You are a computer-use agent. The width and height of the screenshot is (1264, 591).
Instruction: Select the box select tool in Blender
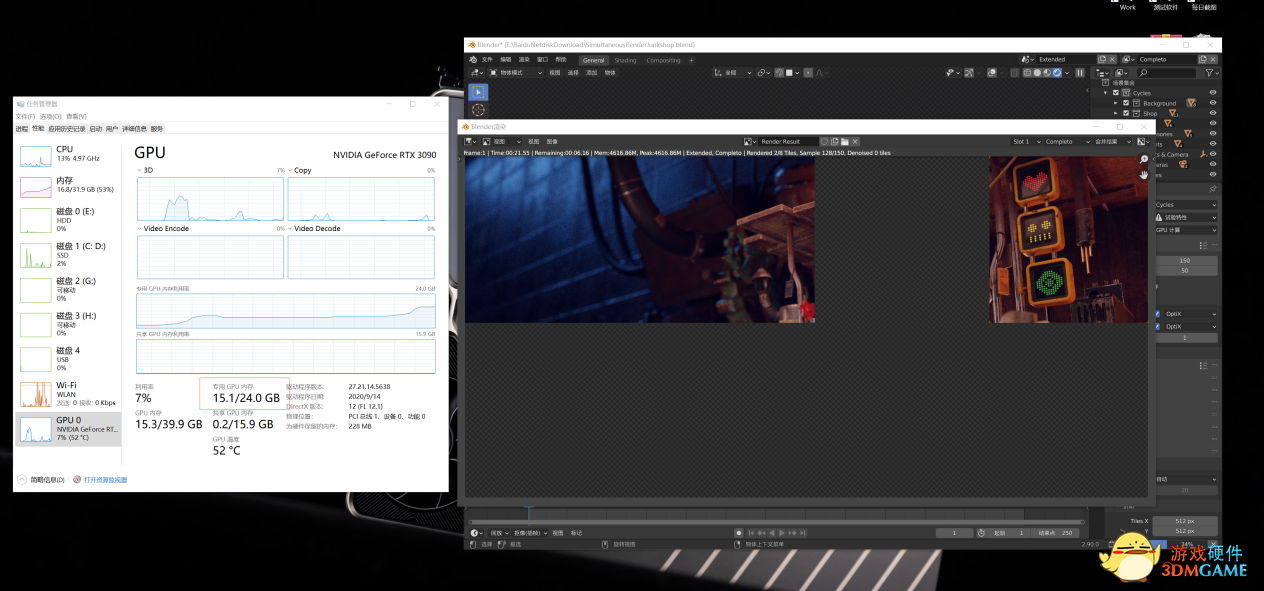click(x=478, y=91)
